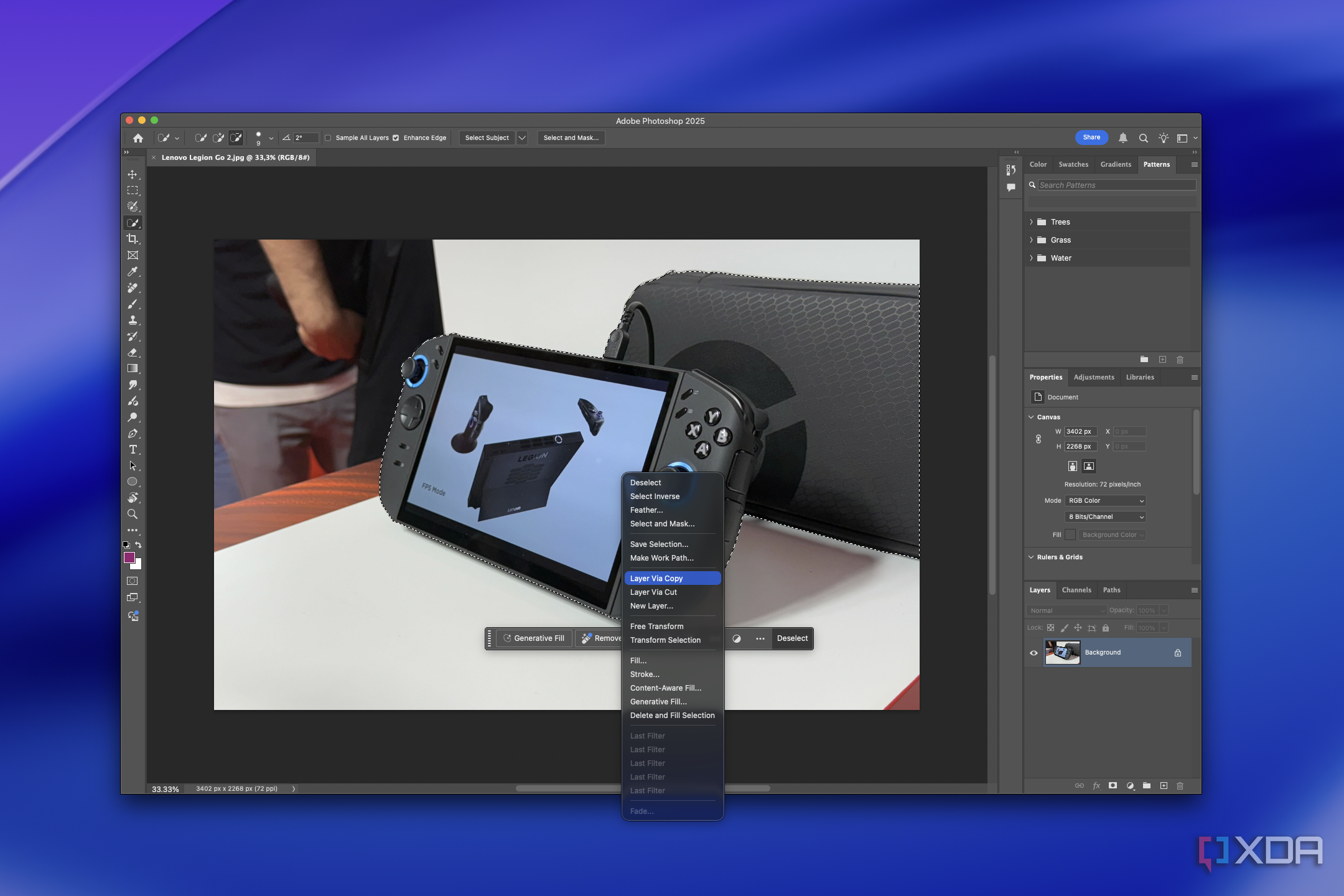Image resolution: width=1344 pixels, height=896 pixels.
Task: Click Select Subject button
Action: (x=487, y=138)
